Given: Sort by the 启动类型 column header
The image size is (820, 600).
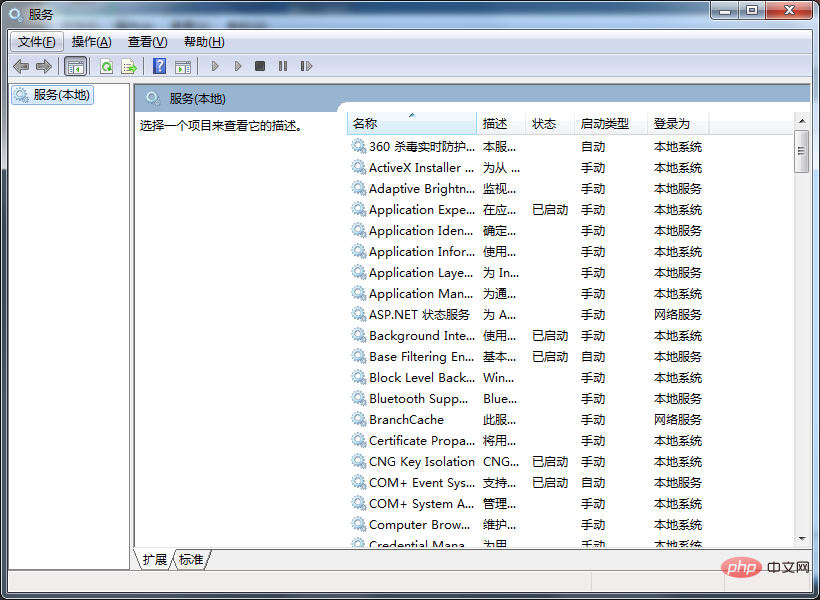Looking at the screenshot, I should [x=611, y=123].
